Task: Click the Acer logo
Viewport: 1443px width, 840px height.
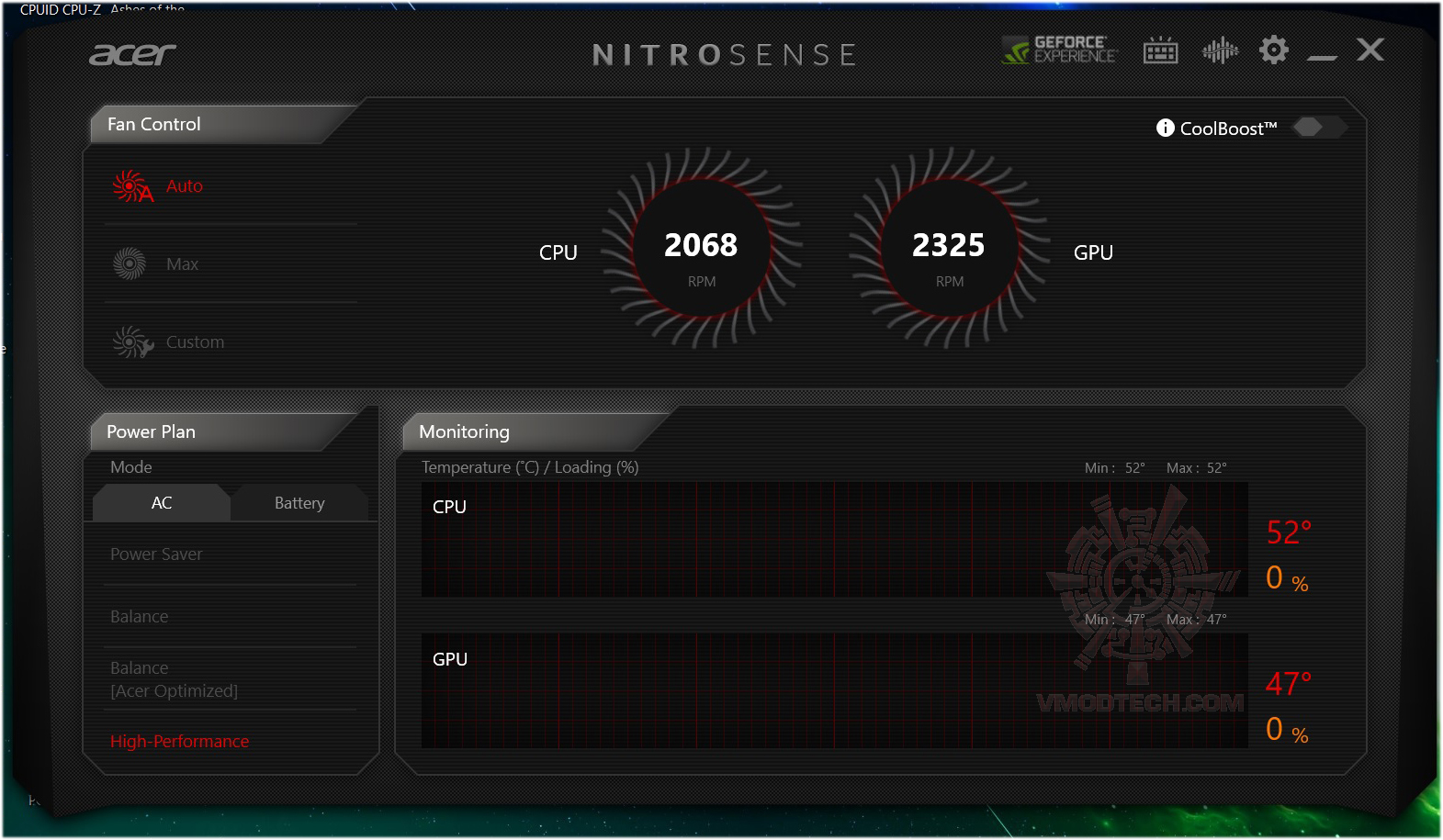Action: tap(132, 55)
